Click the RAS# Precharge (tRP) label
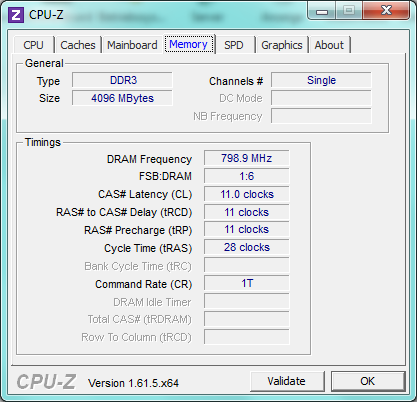This screenshot has width=418, height=403. pos(138,230)
